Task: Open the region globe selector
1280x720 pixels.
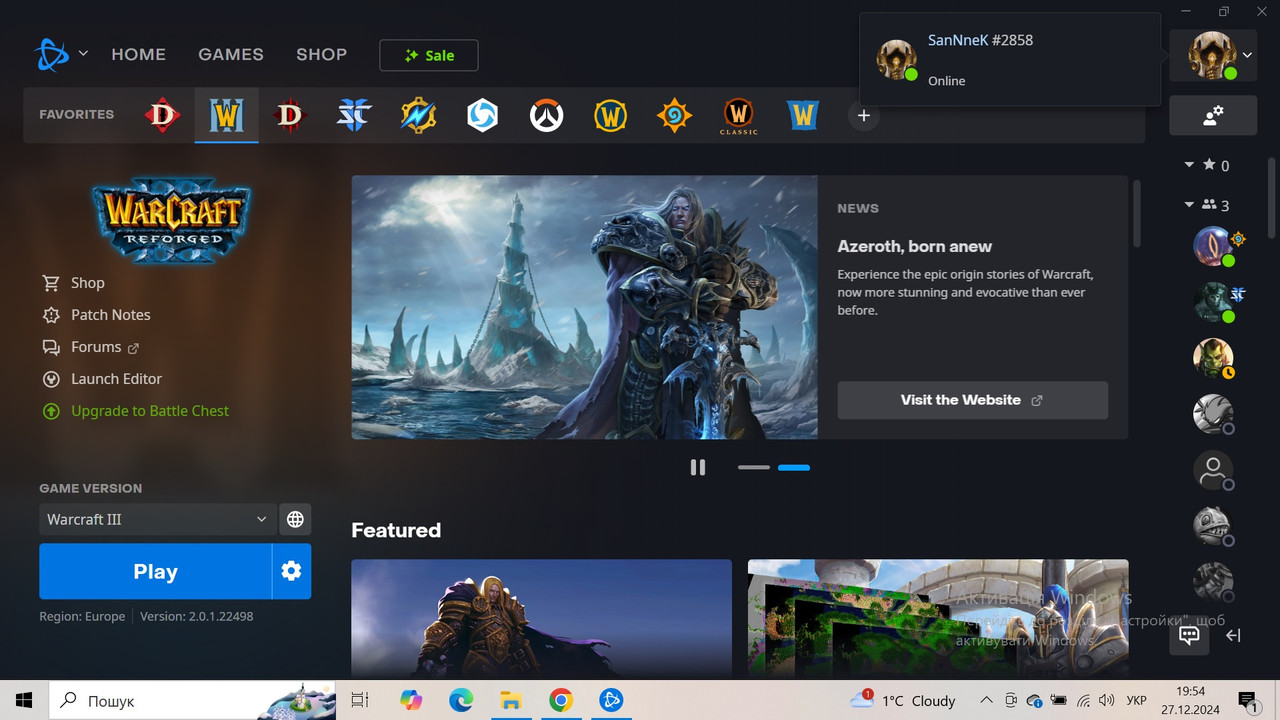Action: [x=295, y=519]
